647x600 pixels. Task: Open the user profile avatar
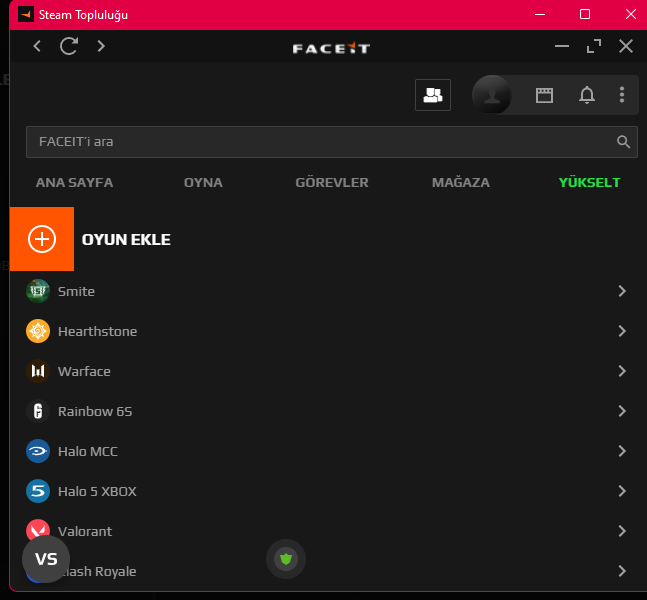coord(491,94)
